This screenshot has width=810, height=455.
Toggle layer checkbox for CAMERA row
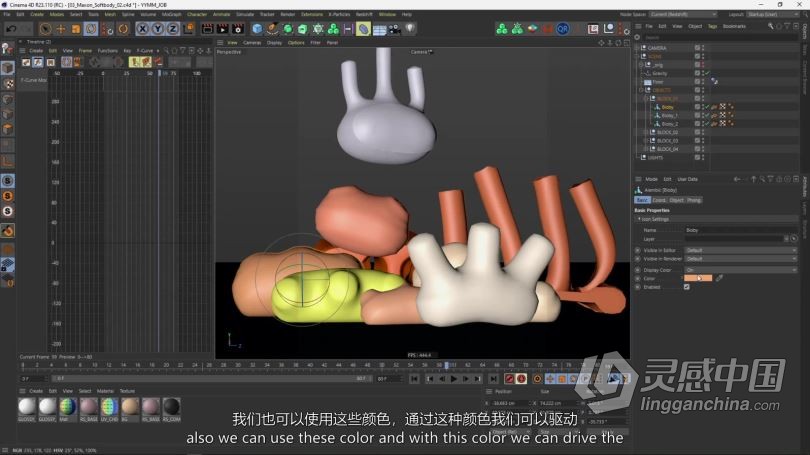(697, 48)
